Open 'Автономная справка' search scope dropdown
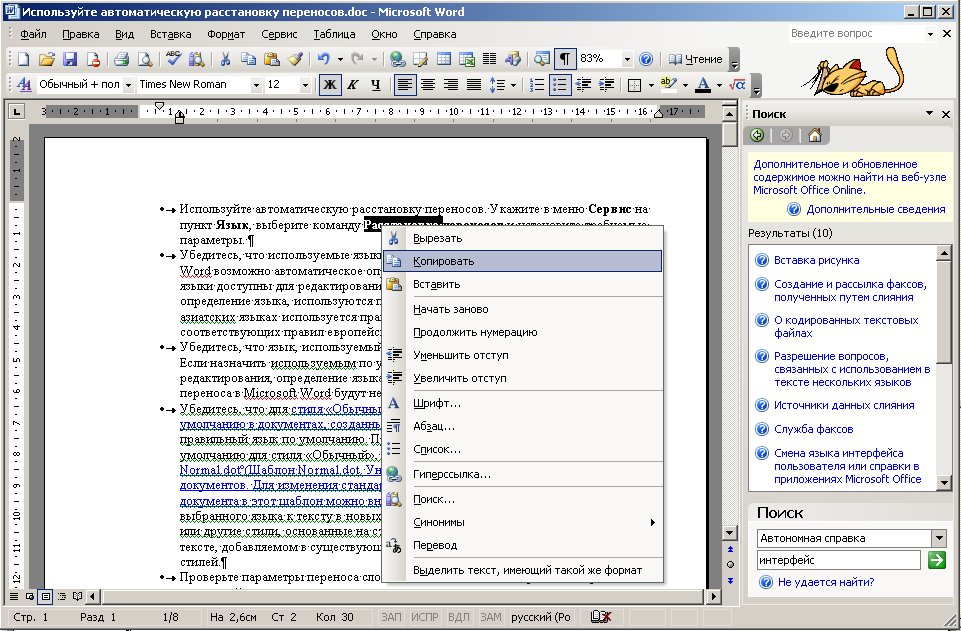This screenshot has height=631, width=961. tap(939, 538)
